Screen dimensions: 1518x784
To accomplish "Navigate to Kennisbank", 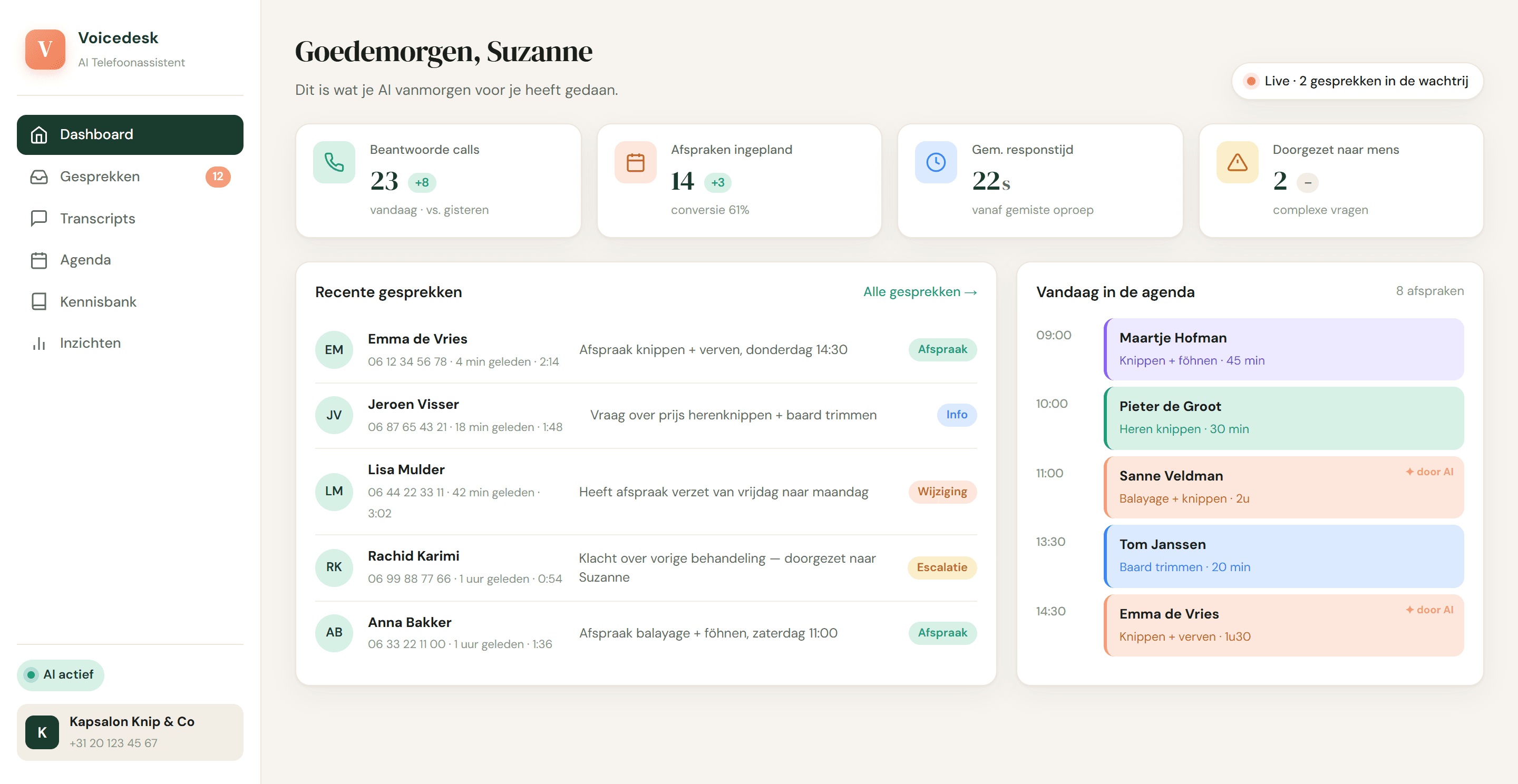I will pyautogui.click(x=130, y=301).
